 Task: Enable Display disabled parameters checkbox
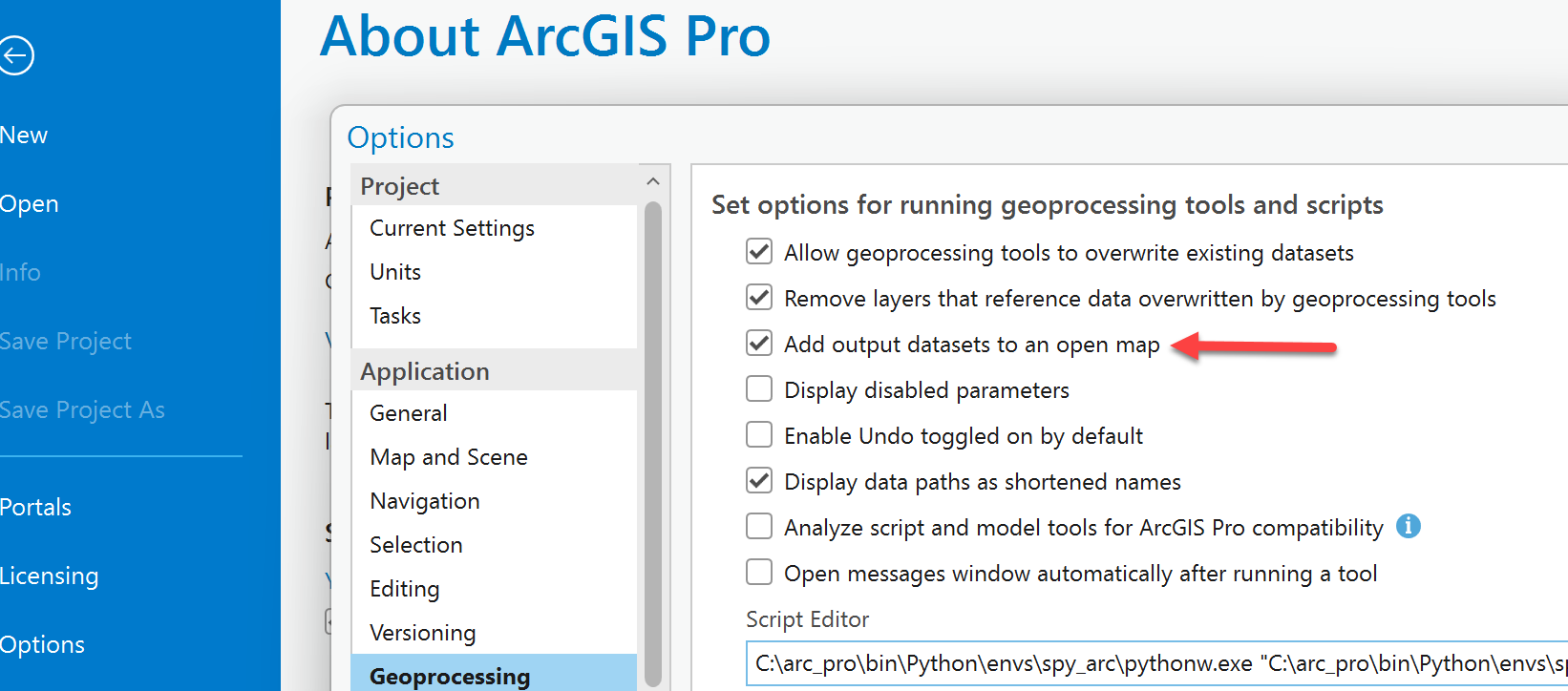click(x=759, y=389)
